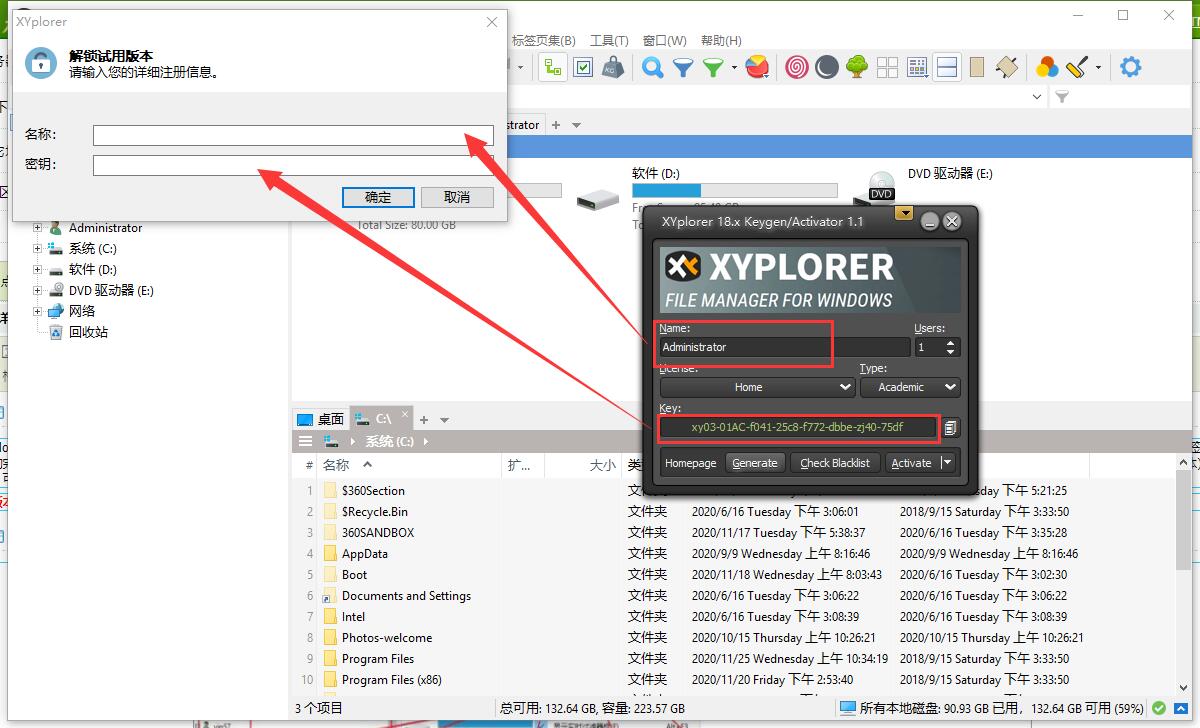Click the dark moon toolbar icon
Image resolution: width=1200 pixels, height=728 pixels.
coord(827,67)
